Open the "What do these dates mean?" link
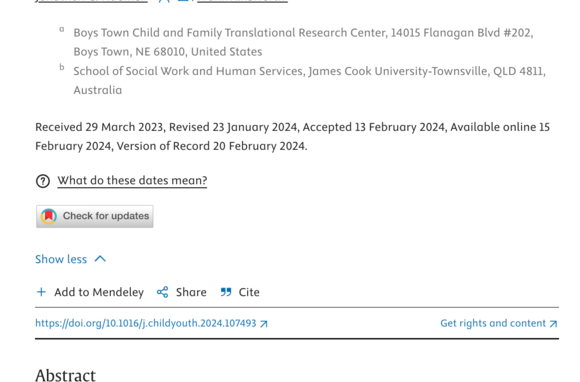580x382 pixels. [132, 180]
